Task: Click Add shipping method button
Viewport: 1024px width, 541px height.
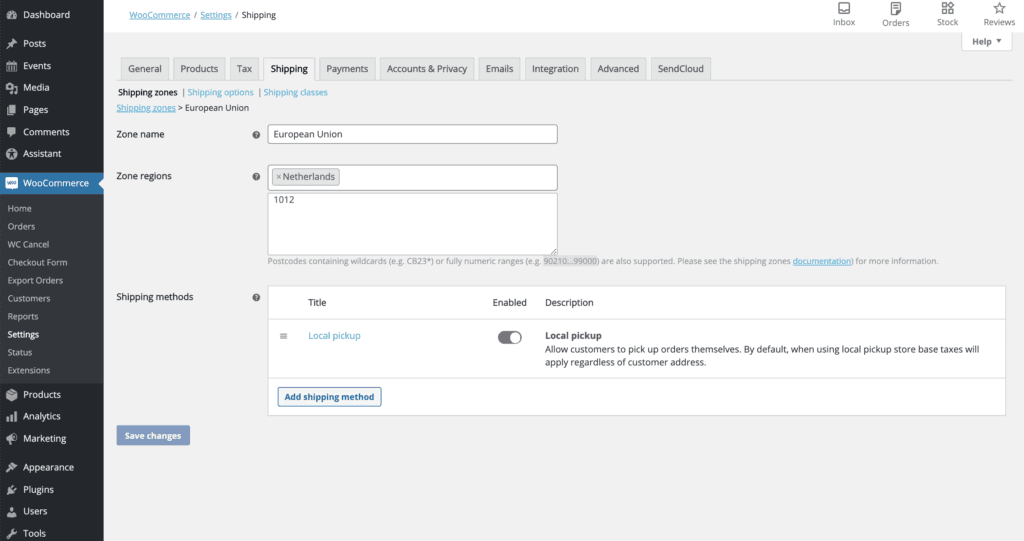Action: 329,397
